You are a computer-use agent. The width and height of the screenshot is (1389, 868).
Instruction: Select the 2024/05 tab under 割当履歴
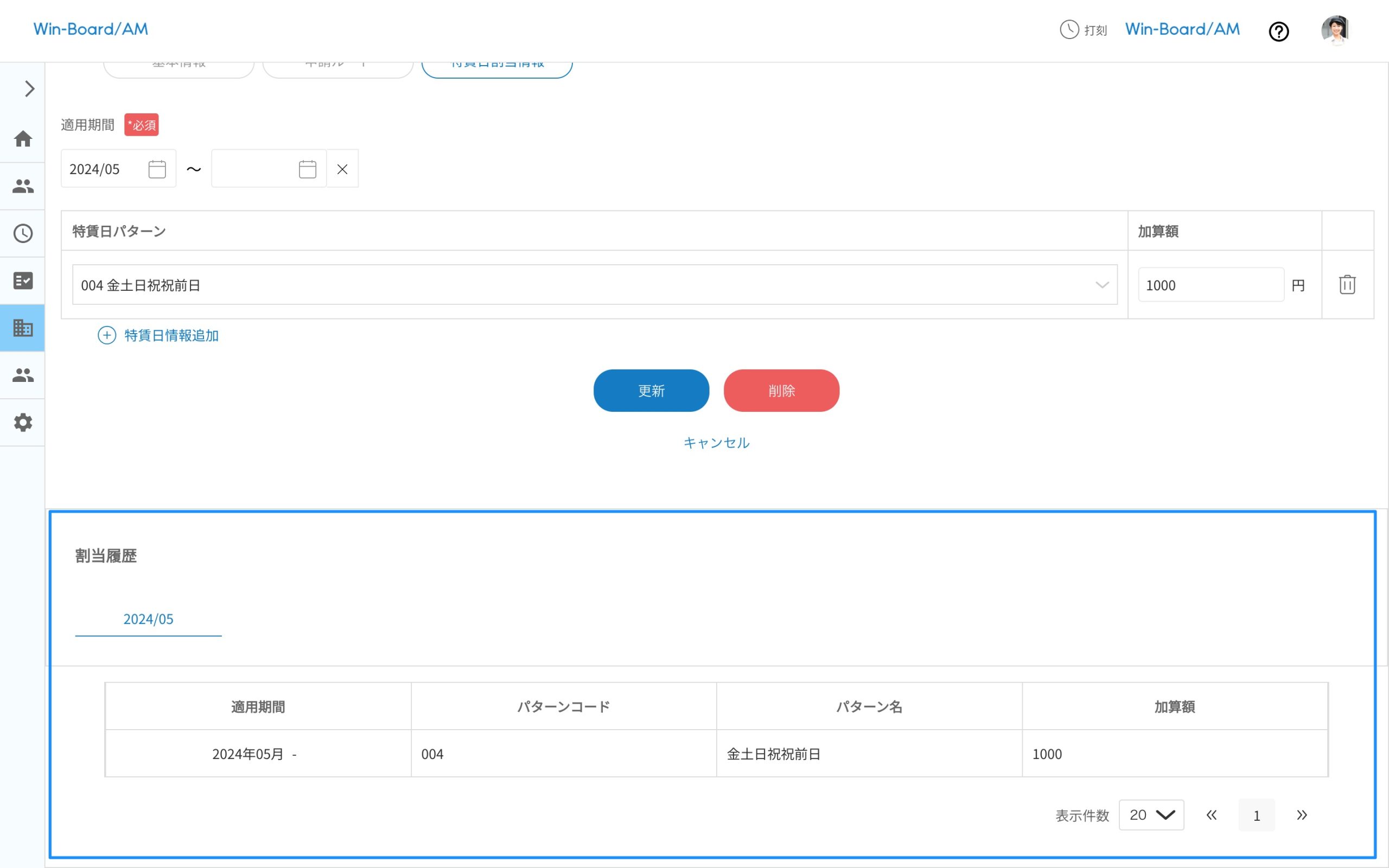point(148,620)
